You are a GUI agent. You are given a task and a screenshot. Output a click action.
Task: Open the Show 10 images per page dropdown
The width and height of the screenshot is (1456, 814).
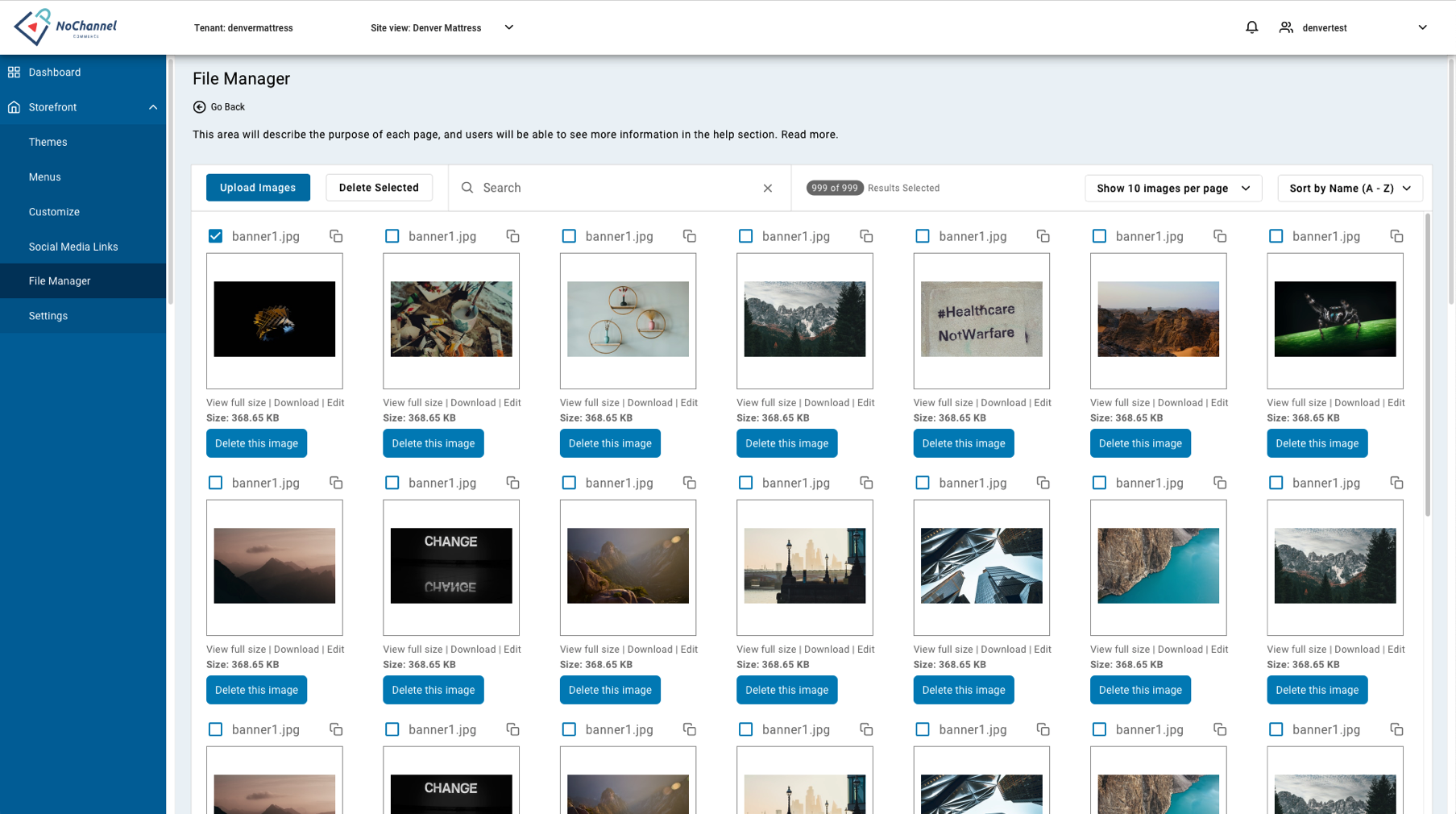pos(1173,189)
